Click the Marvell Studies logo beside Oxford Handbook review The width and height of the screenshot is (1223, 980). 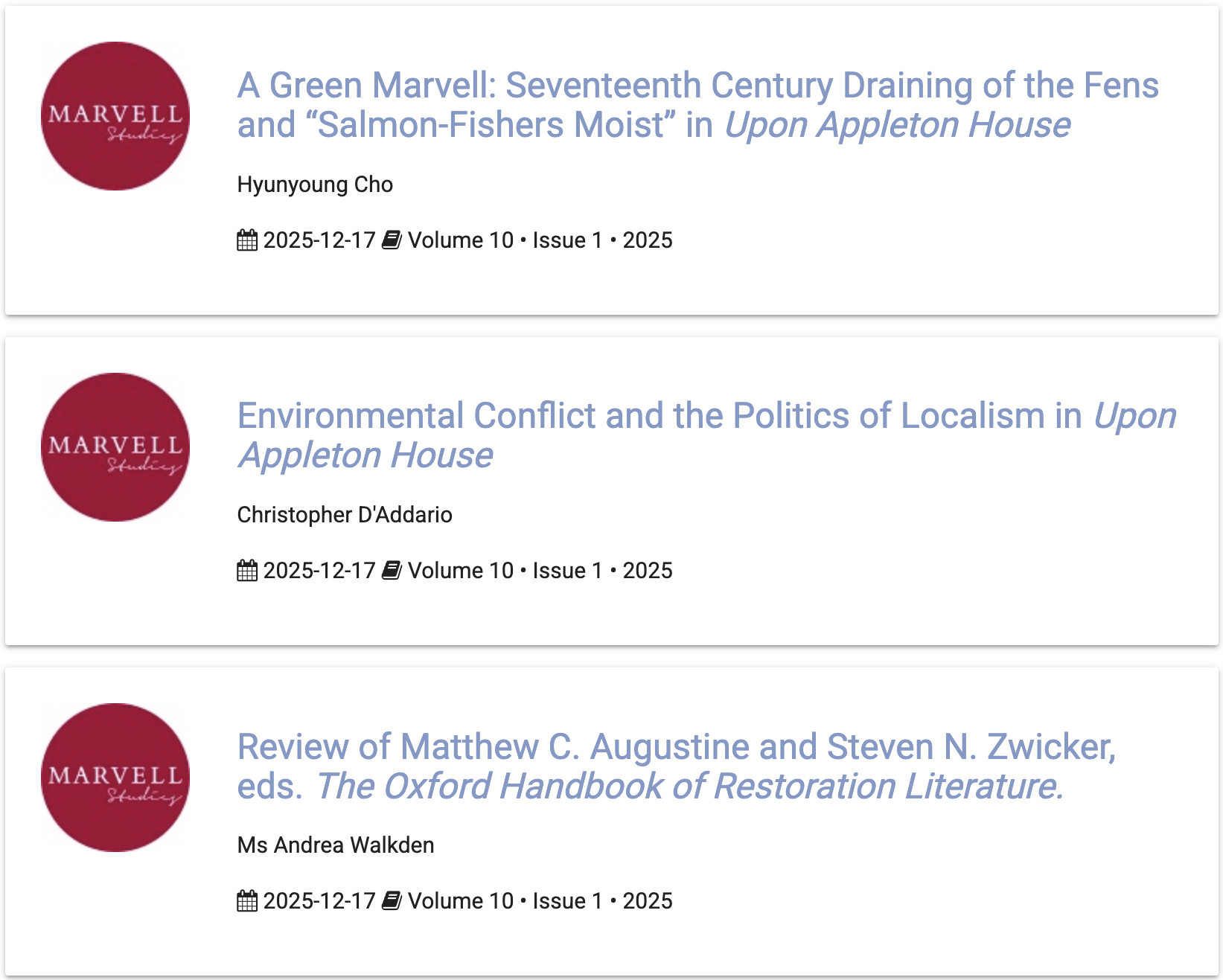(x=115, y=778)
